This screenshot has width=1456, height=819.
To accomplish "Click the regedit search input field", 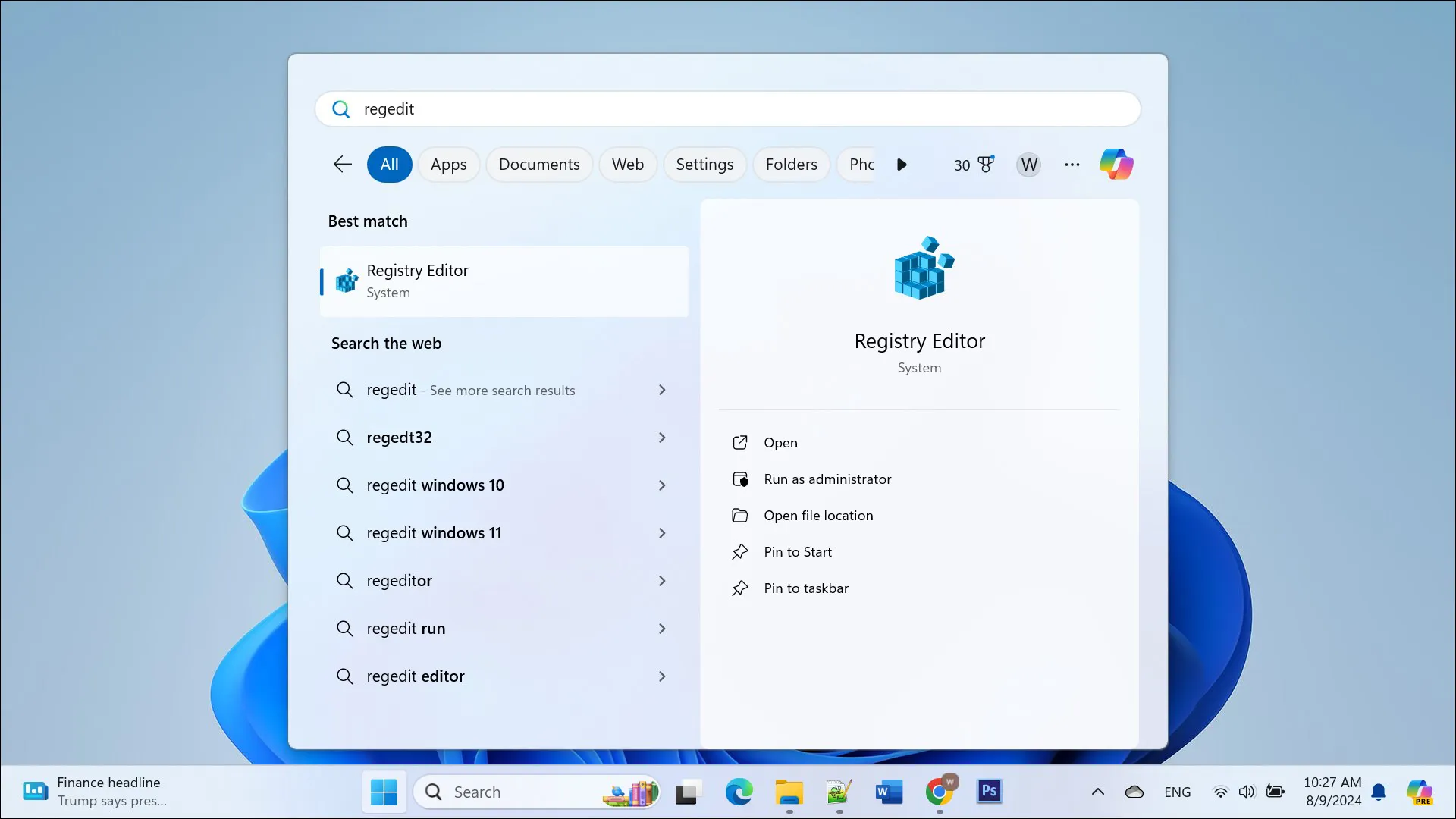I will (x=728, y=108).
